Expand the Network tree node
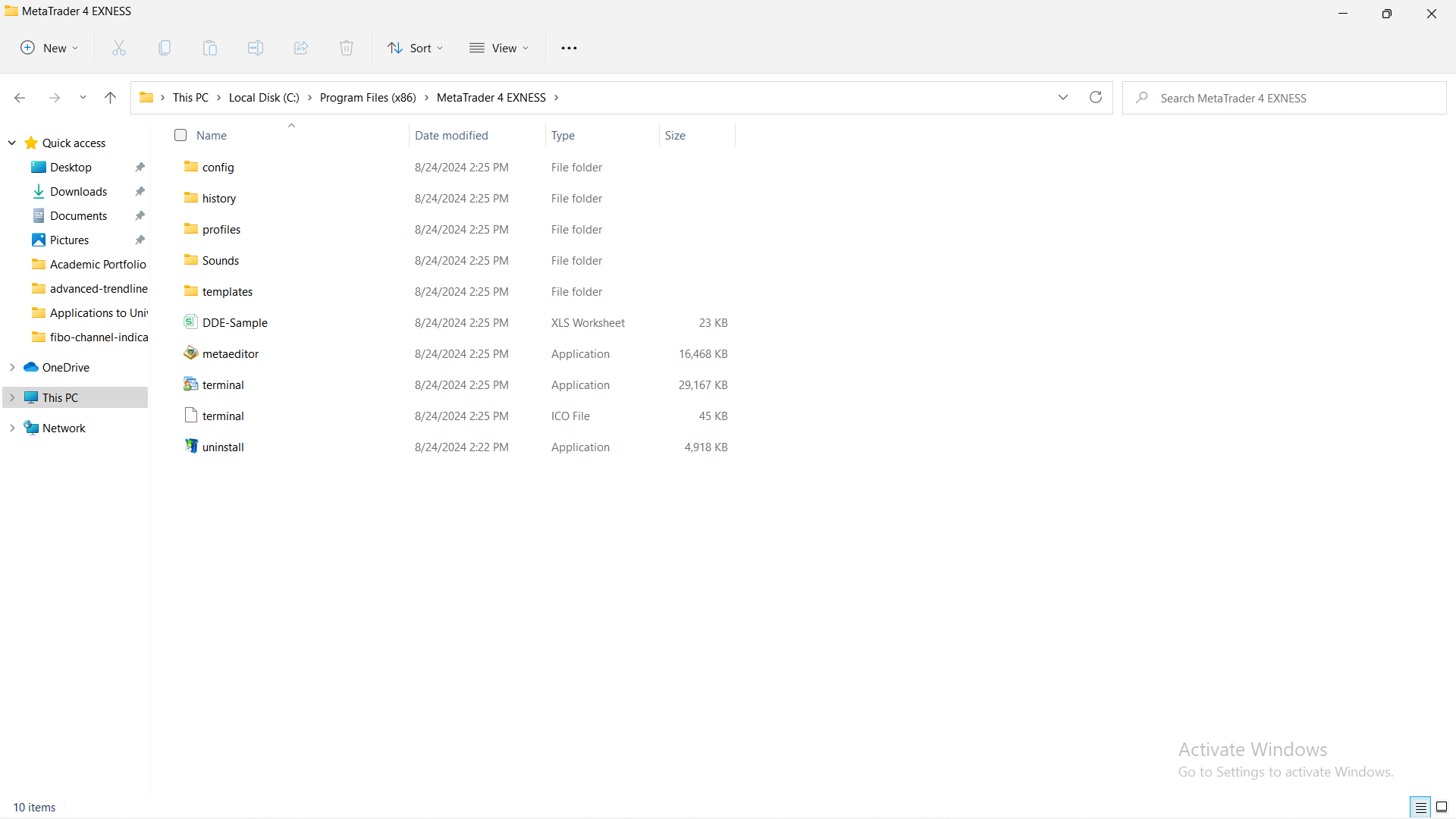The image size is (1456, 819). [x=12, y=428]
